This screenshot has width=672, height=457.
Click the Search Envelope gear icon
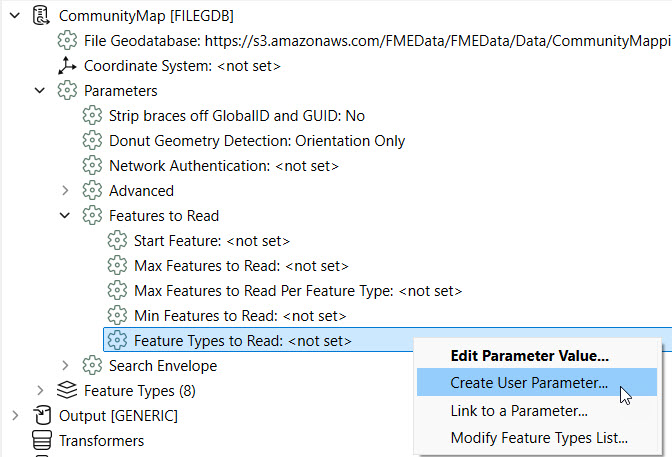92,365
